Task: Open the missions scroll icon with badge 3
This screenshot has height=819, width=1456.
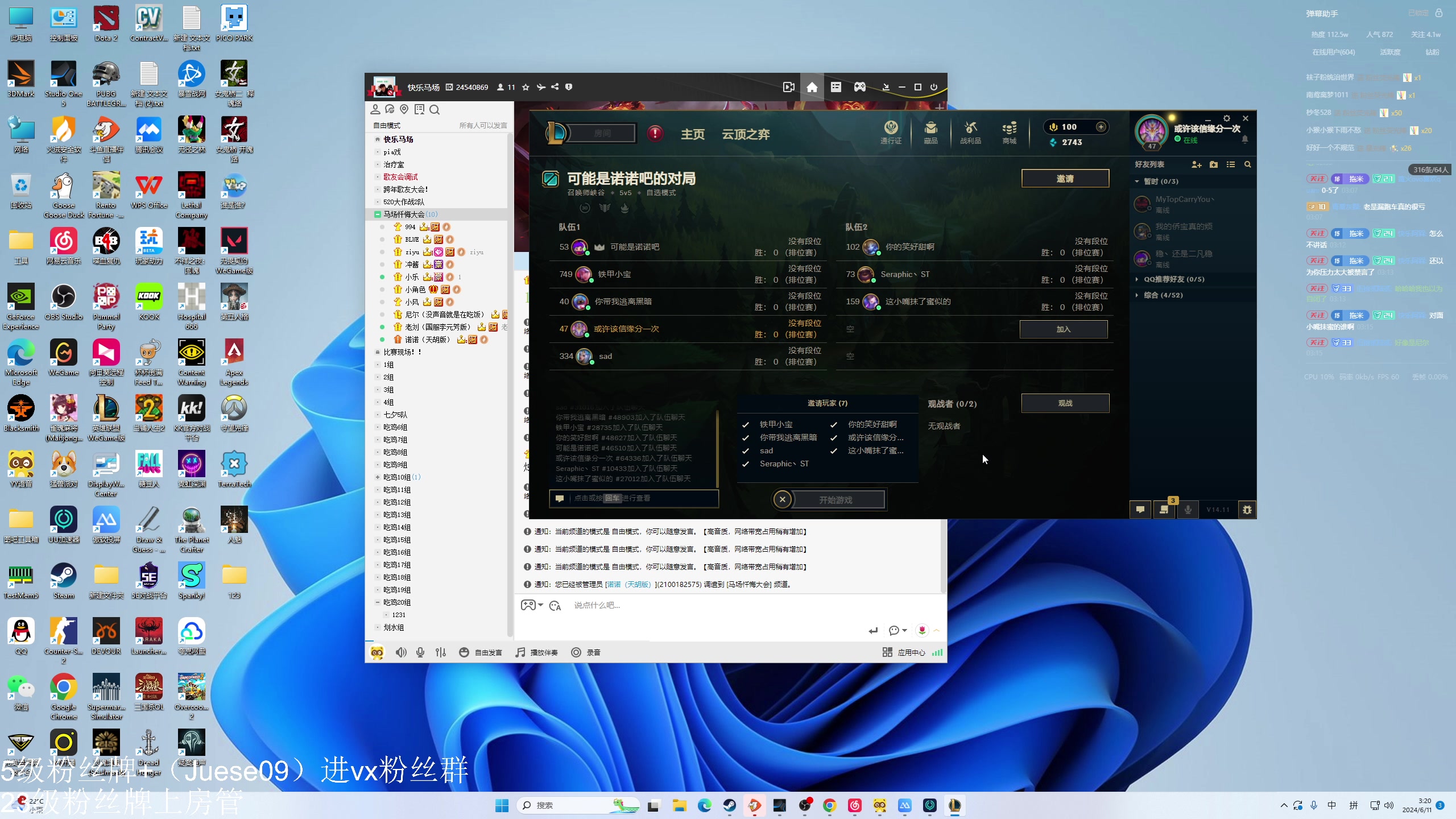Action: [1164, 510]
